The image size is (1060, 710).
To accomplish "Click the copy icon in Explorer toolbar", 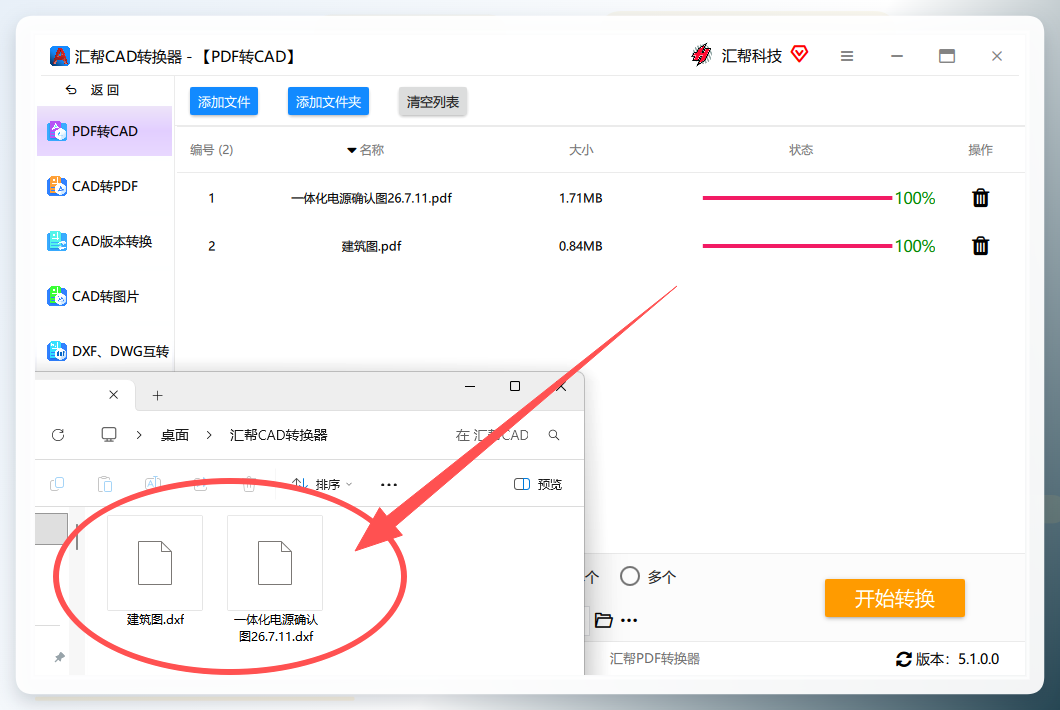I will (x=57, y=484).
